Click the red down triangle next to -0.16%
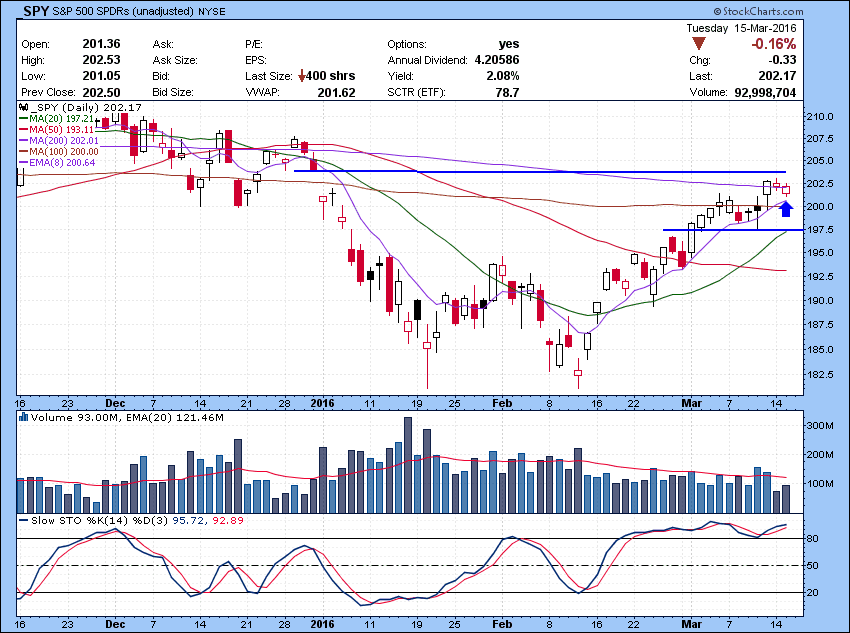The image size is (850, 633). coord(699,44)
